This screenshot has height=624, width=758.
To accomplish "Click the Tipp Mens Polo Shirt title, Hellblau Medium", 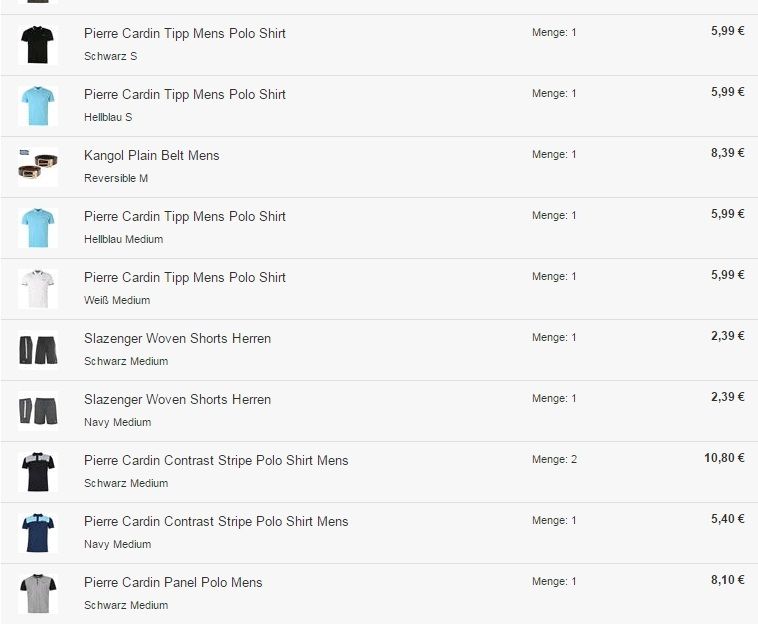I will (x=185, y=216).
